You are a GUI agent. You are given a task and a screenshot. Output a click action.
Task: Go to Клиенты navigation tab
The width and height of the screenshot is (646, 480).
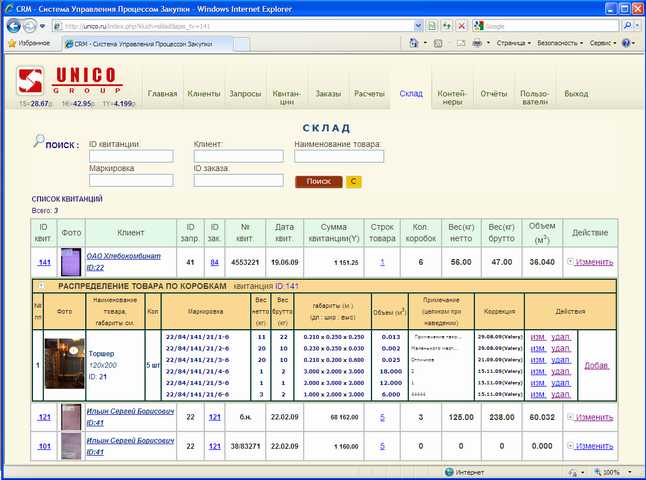click(204, 94)
